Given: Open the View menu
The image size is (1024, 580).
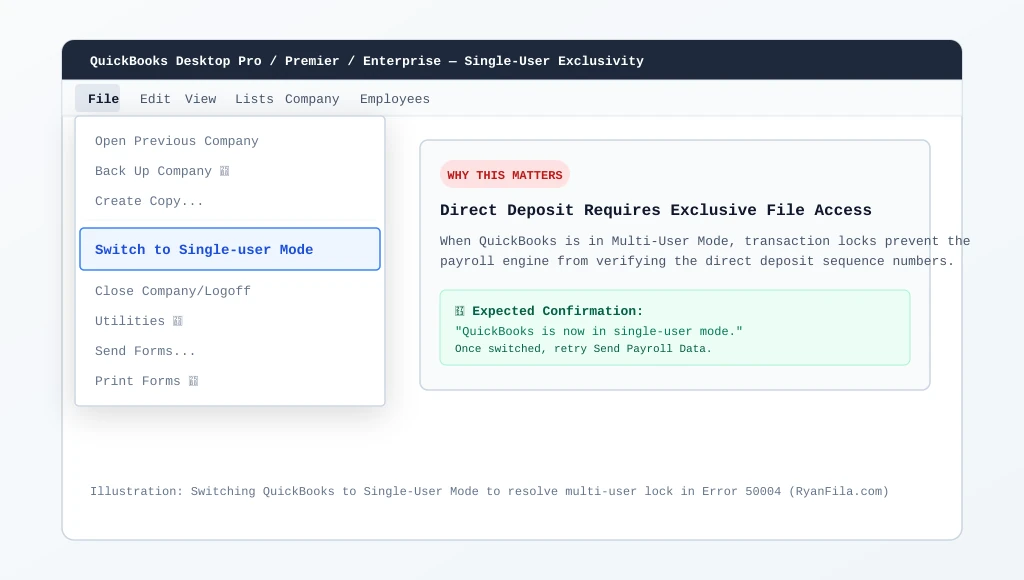Looking at the screenshot, I should tap(200, 99).
